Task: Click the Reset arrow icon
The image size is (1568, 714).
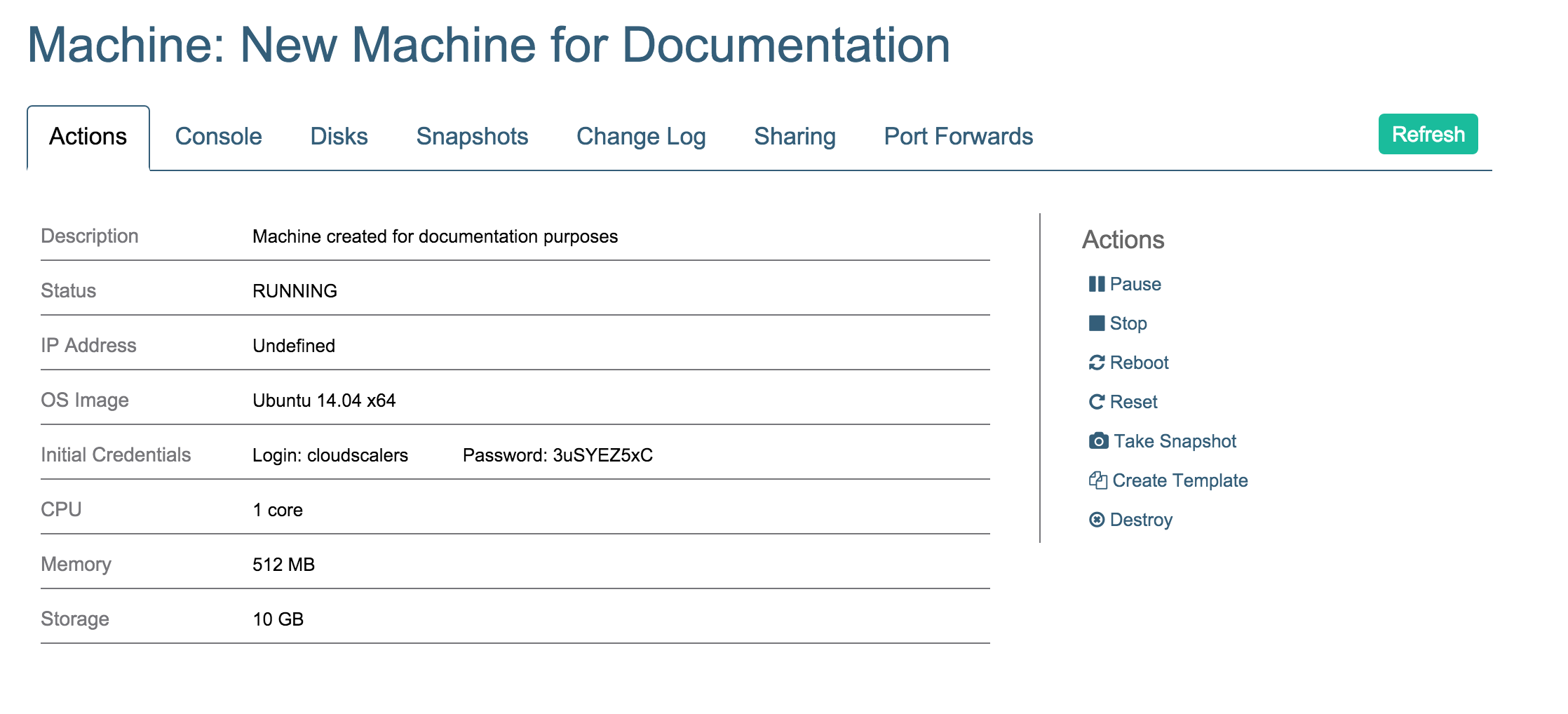Action: 1097,402
